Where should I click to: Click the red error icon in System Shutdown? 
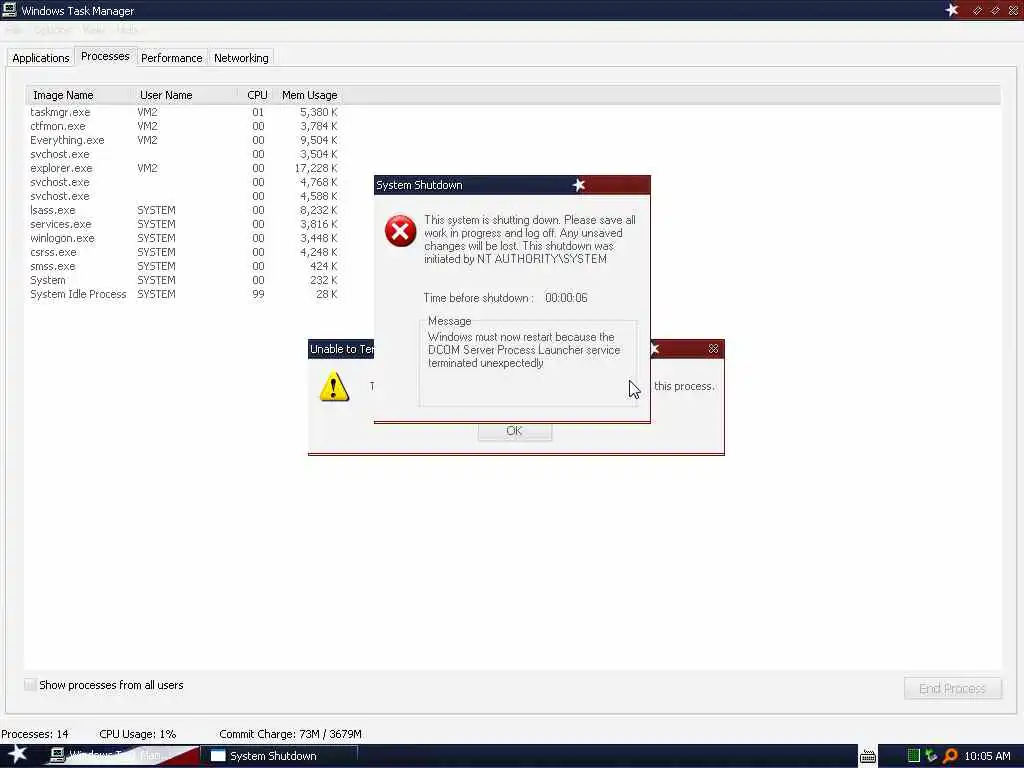(x=400, y=231)
